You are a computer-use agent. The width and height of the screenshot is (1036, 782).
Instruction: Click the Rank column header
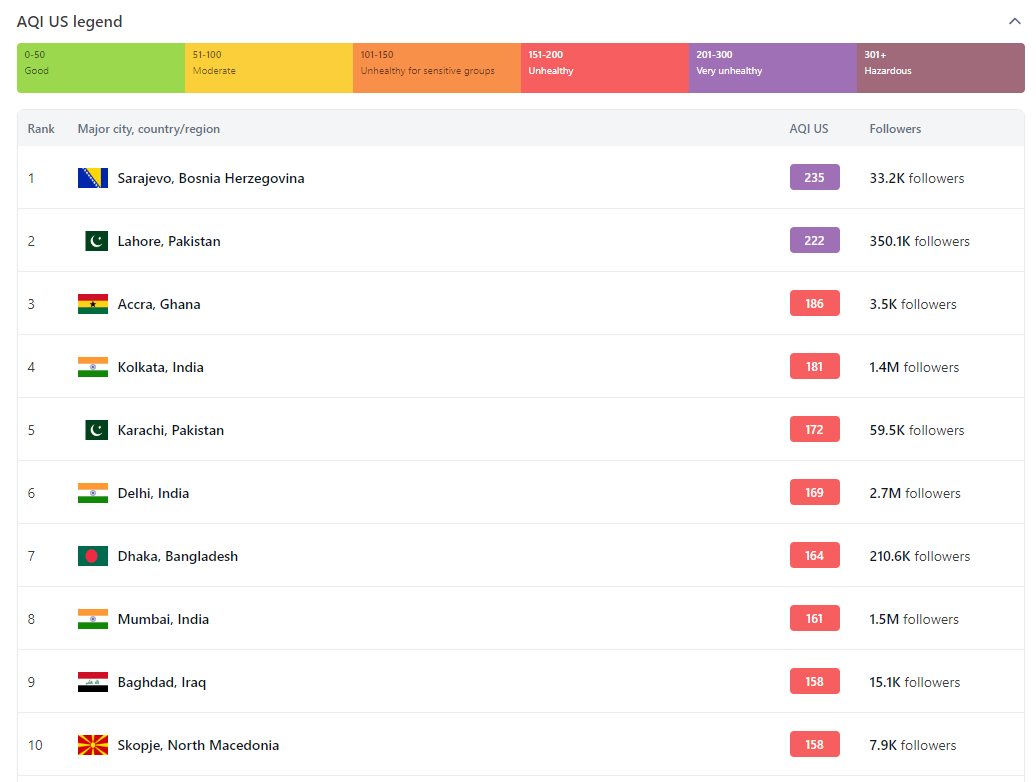(x=41, y=129)
